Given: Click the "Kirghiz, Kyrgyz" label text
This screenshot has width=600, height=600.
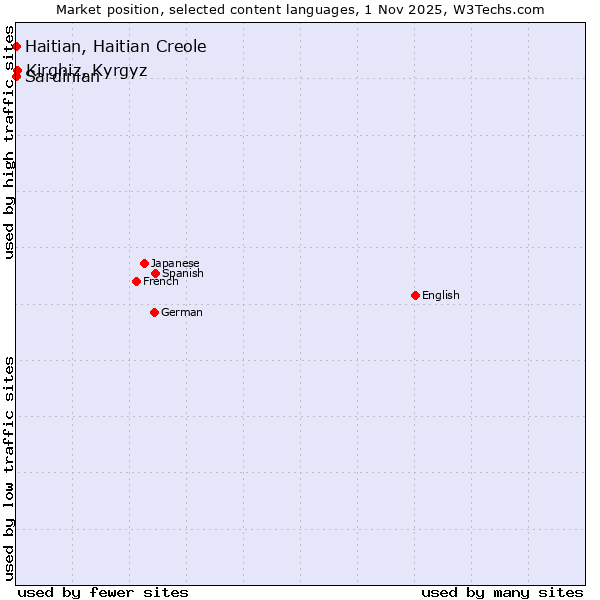Looking at the screenshot, I should click(x=87, y=69).
